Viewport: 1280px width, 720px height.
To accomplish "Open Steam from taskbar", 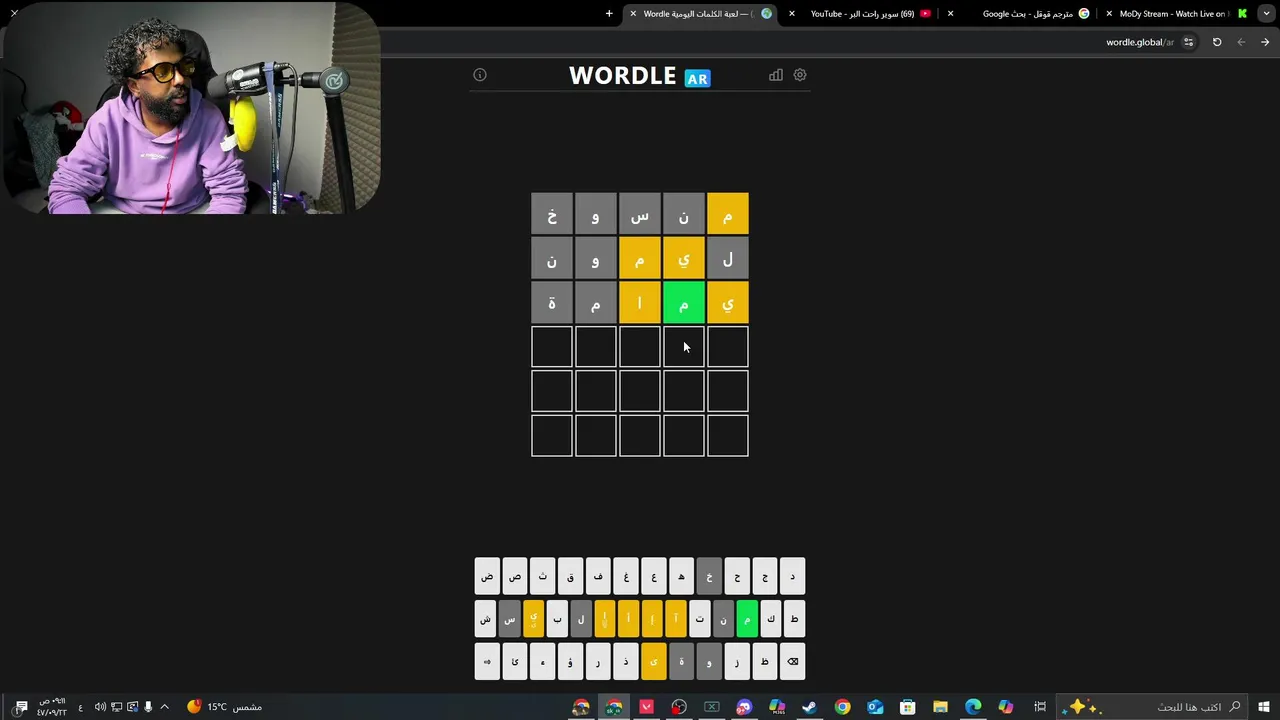I will pos(809,707).
